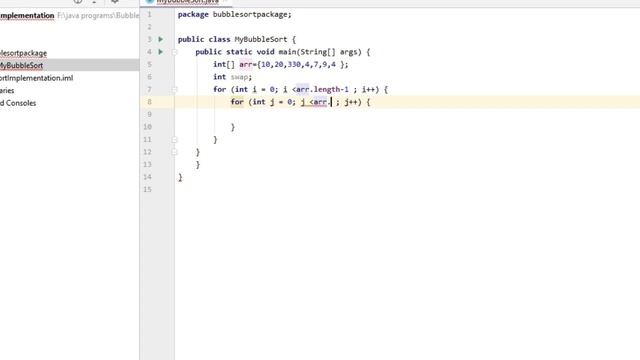The width and height of the screenshot is (640, 360).
Task: Select the Implementation project root node
Action: (27, 16)
